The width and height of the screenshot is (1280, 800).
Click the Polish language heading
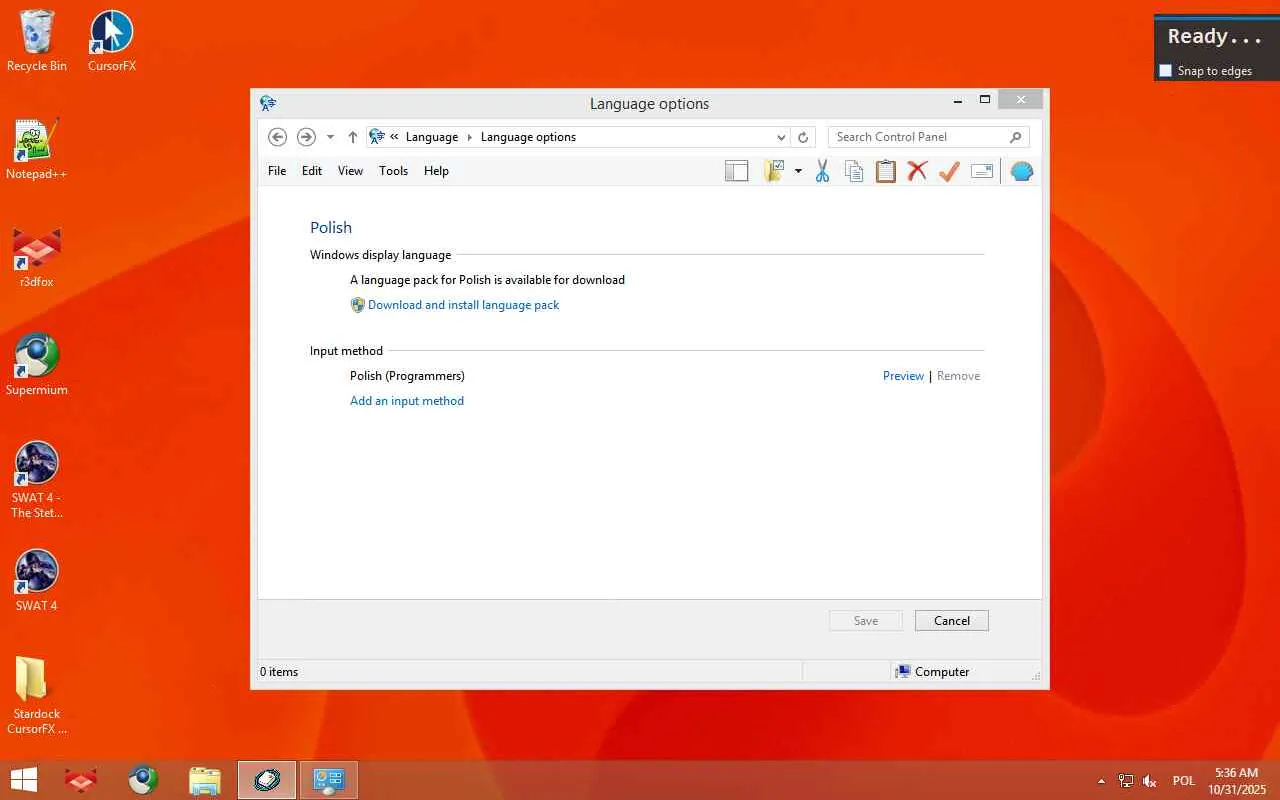coord(331,228)
